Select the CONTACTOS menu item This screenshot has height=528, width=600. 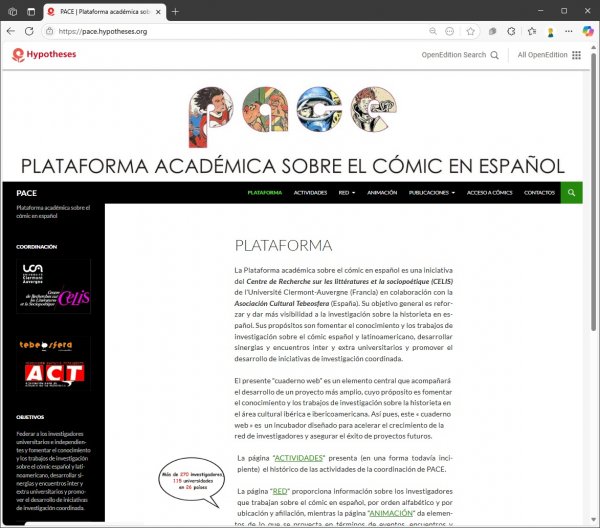(539, 192)
